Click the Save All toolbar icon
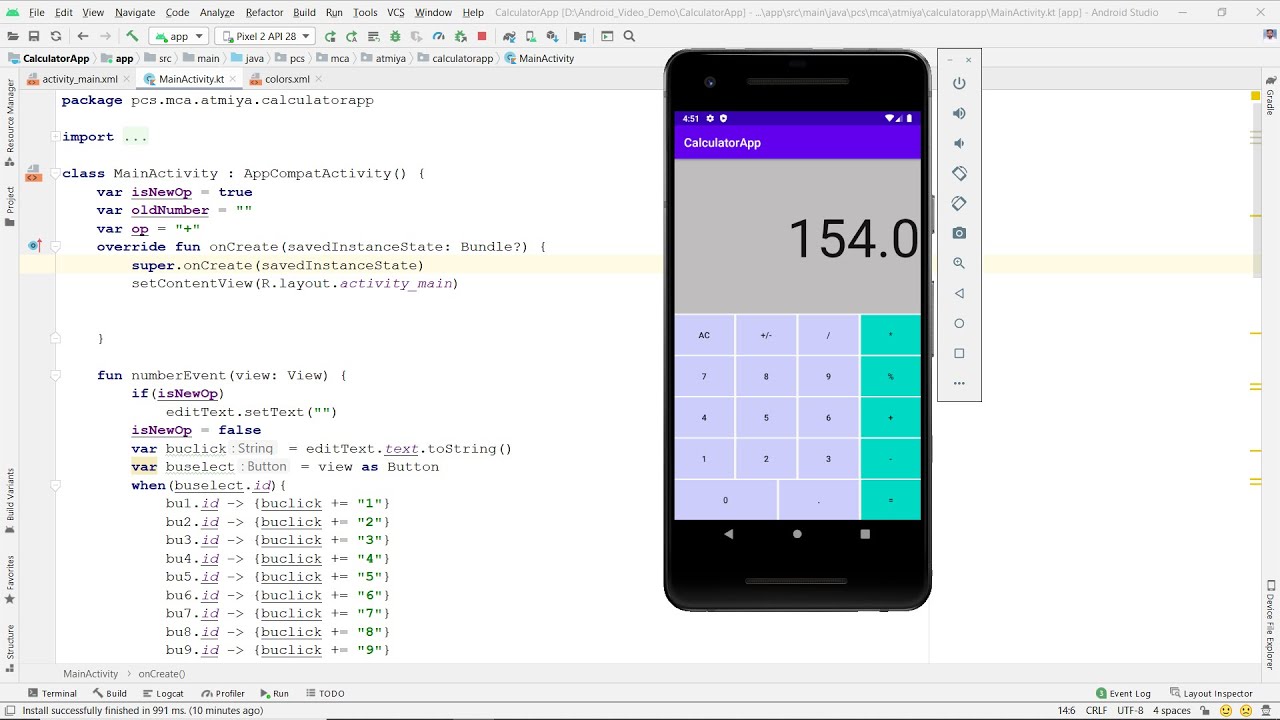1280x720 pixels. pyautogui.click(x=34, y=36)
